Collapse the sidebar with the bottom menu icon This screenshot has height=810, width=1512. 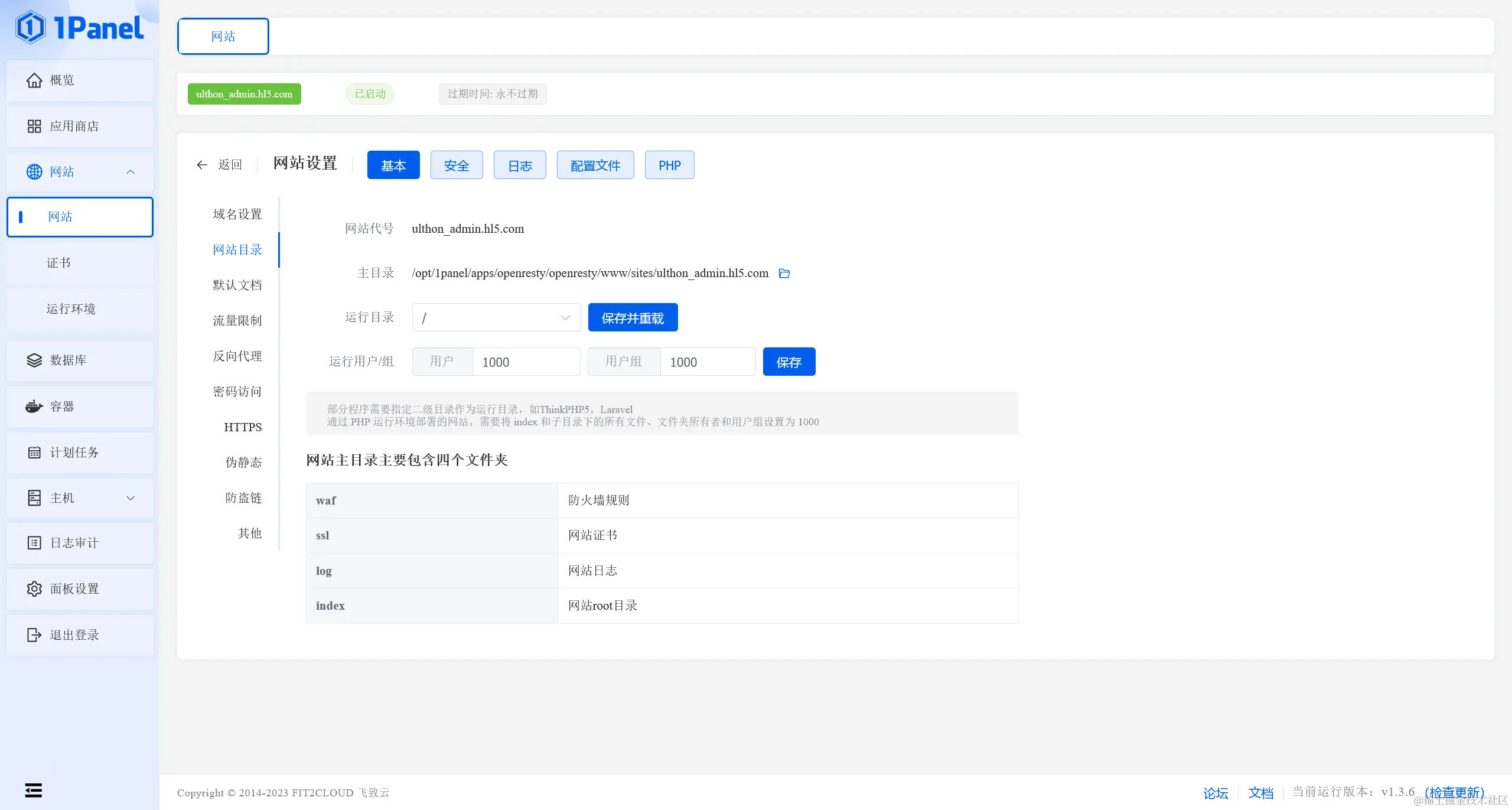[34, 791]
